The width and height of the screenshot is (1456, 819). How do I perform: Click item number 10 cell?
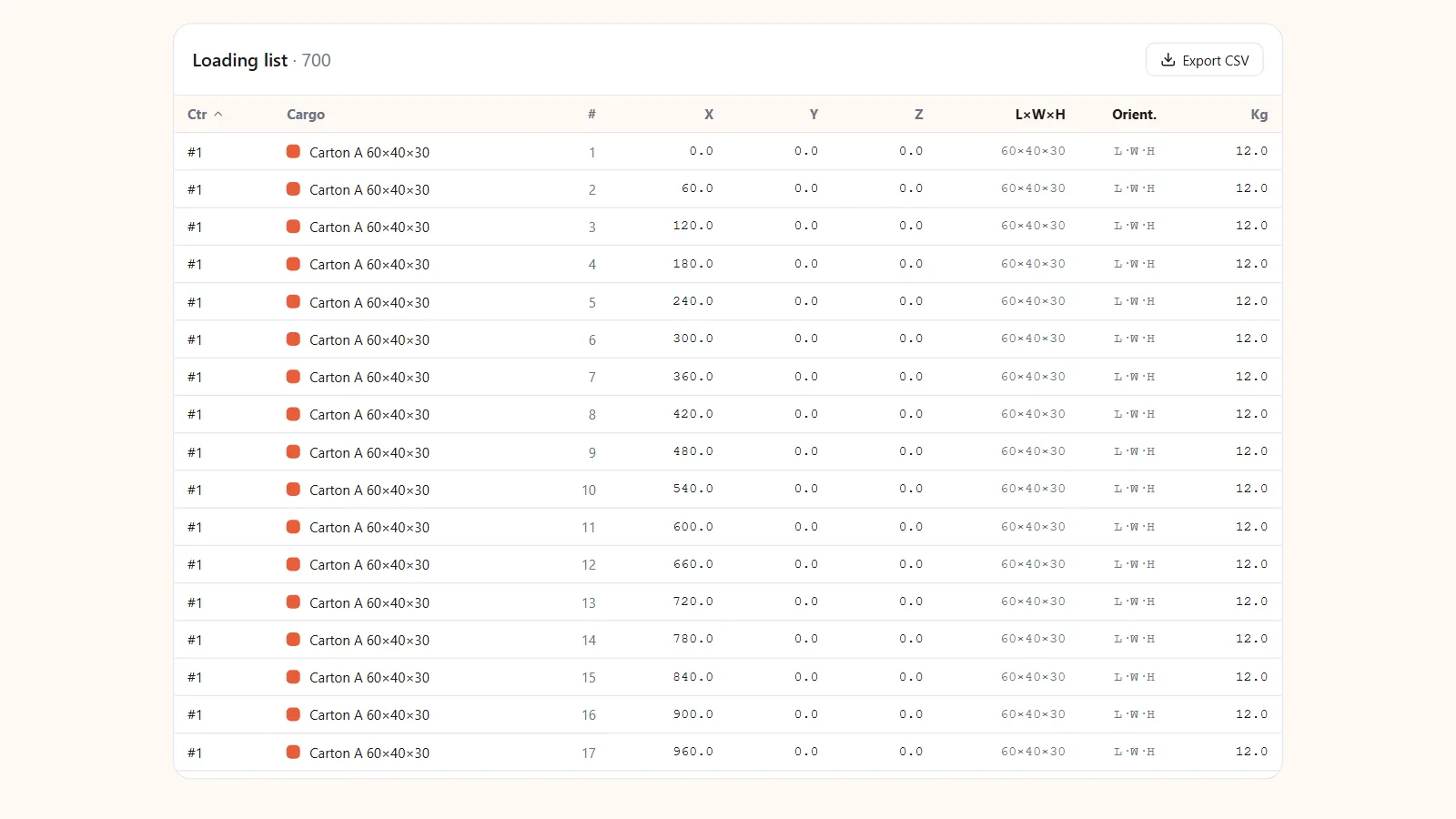tap(589, 490)
